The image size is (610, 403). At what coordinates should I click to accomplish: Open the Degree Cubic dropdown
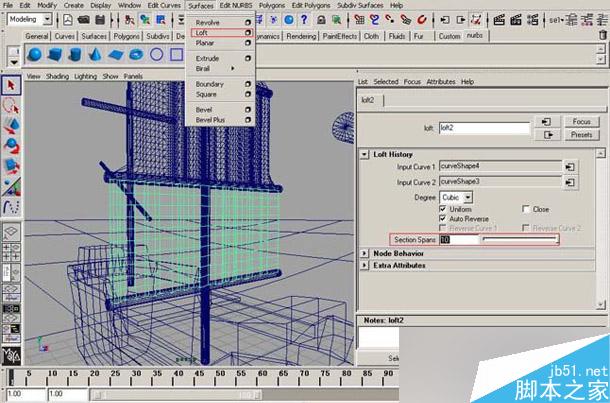(x=456, y=197)
